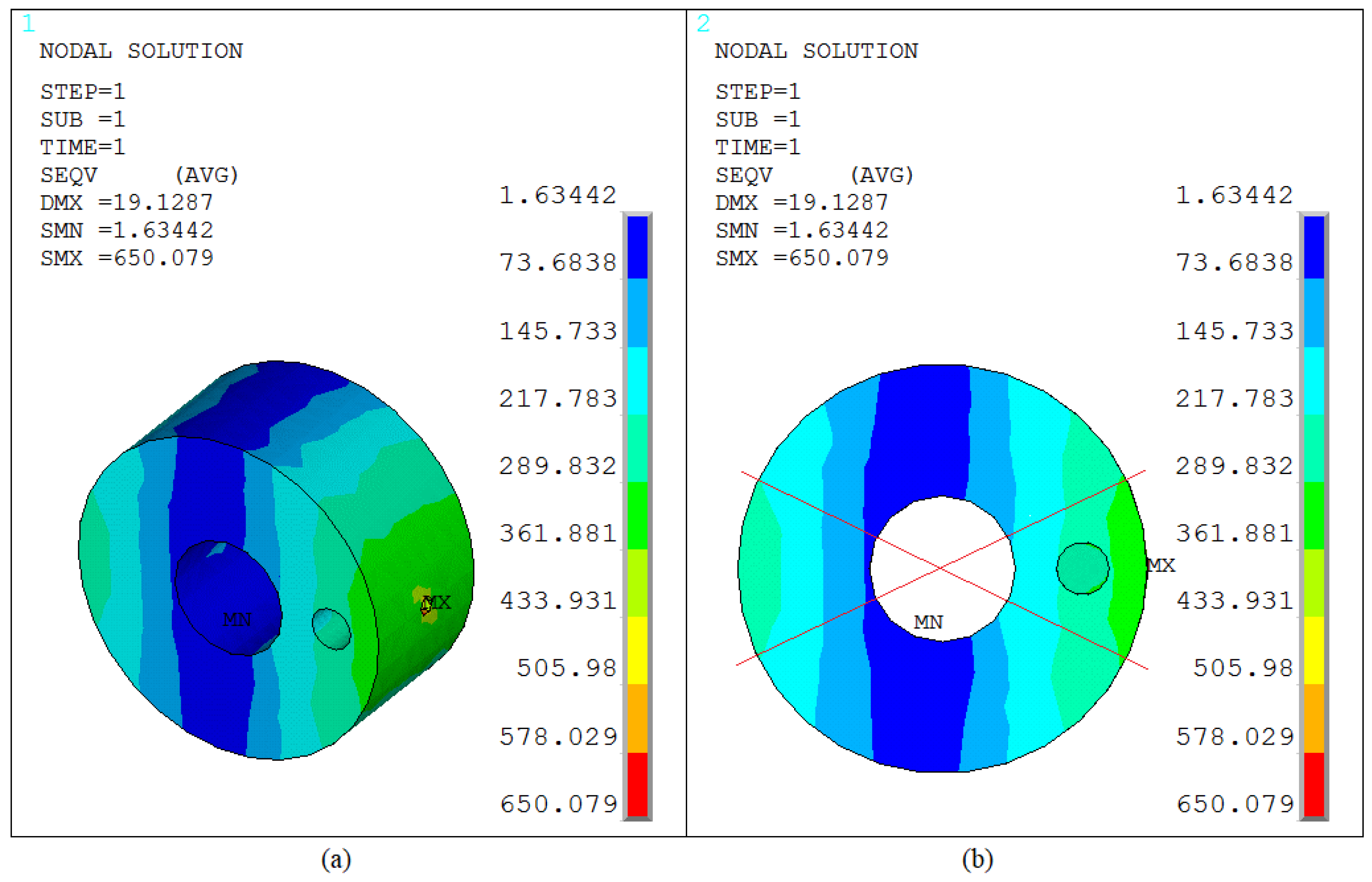The width and height of the screenshot is (1372, 882).
Task: Click the 289.832 label in right legend
Action: (x=1234, y=466)
